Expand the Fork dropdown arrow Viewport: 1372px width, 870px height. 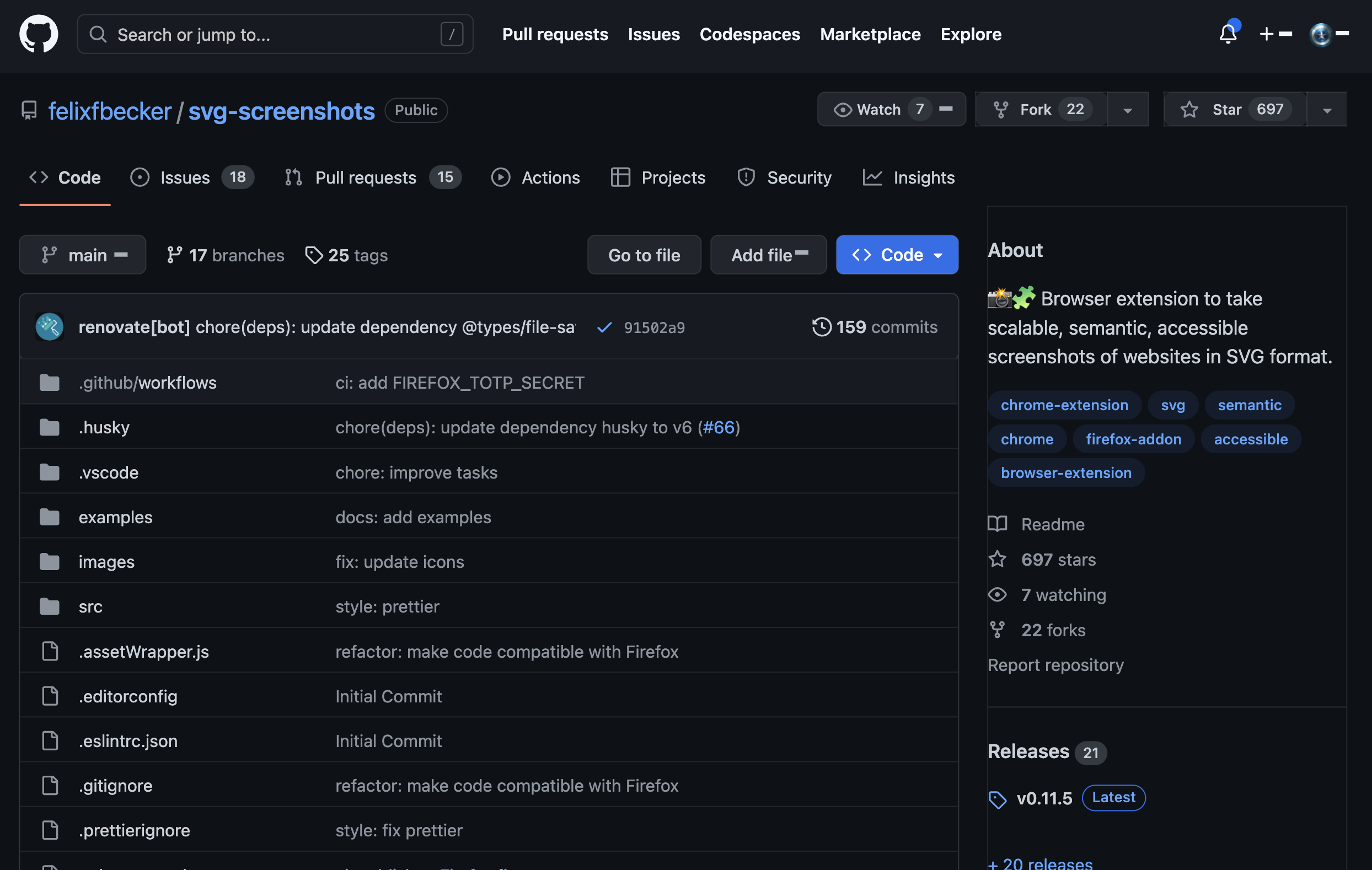click(1127, 110)
